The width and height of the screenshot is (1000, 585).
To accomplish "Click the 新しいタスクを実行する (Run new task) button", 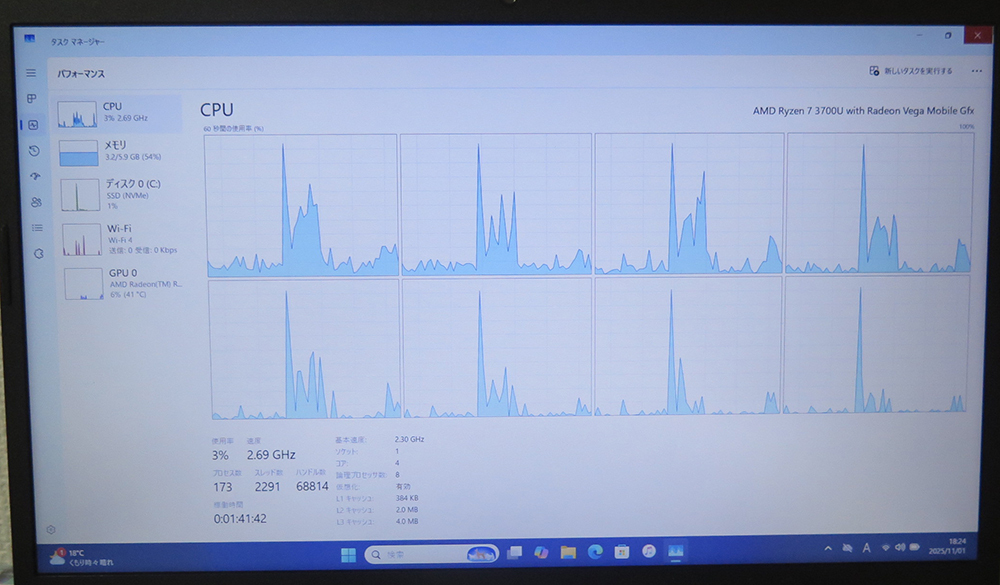I will coord(911,71).
